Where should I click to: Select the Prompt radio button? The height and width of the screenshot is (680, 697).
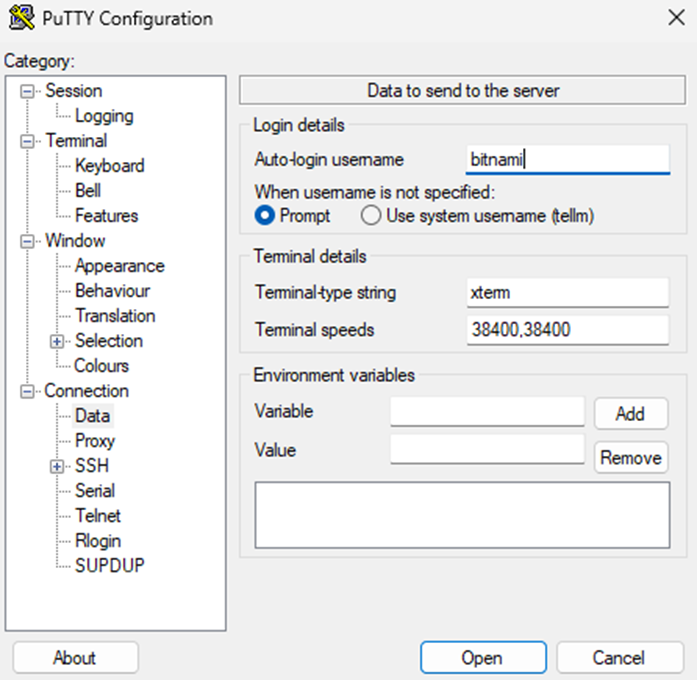click(264, 216)
